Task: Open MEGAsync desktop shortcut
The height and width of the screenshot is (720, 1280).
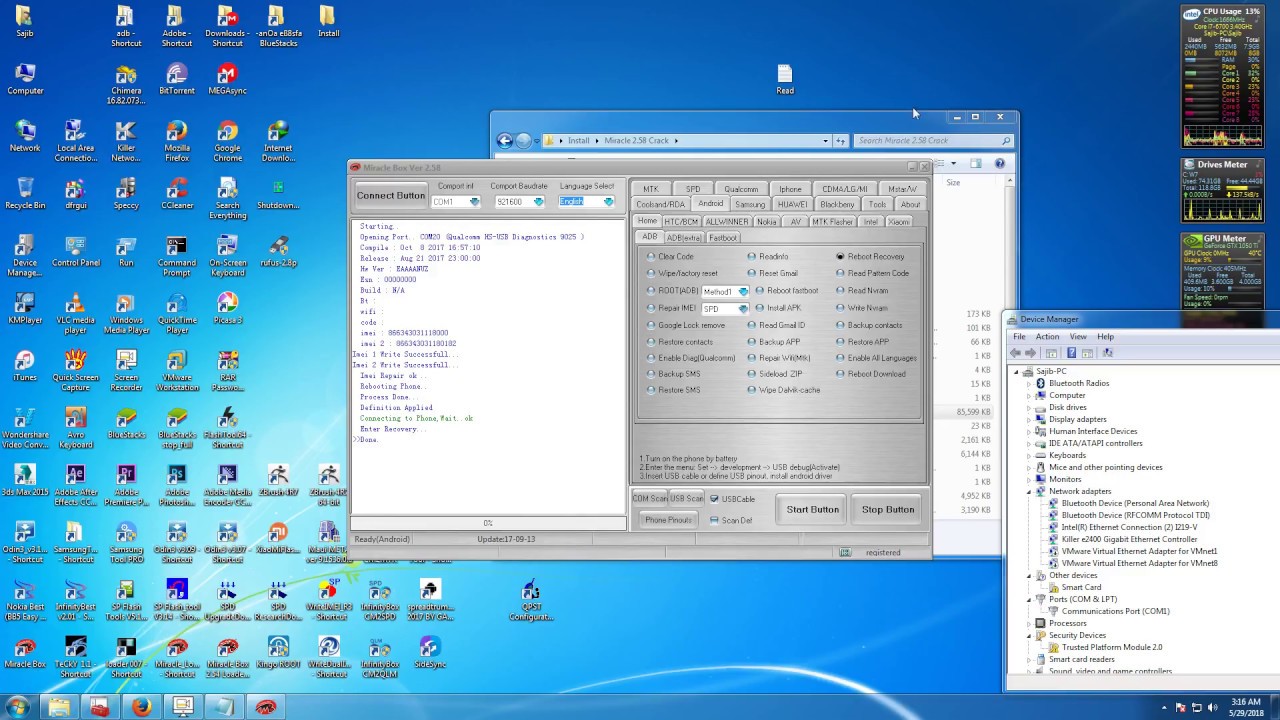Action: coord(227,79)
